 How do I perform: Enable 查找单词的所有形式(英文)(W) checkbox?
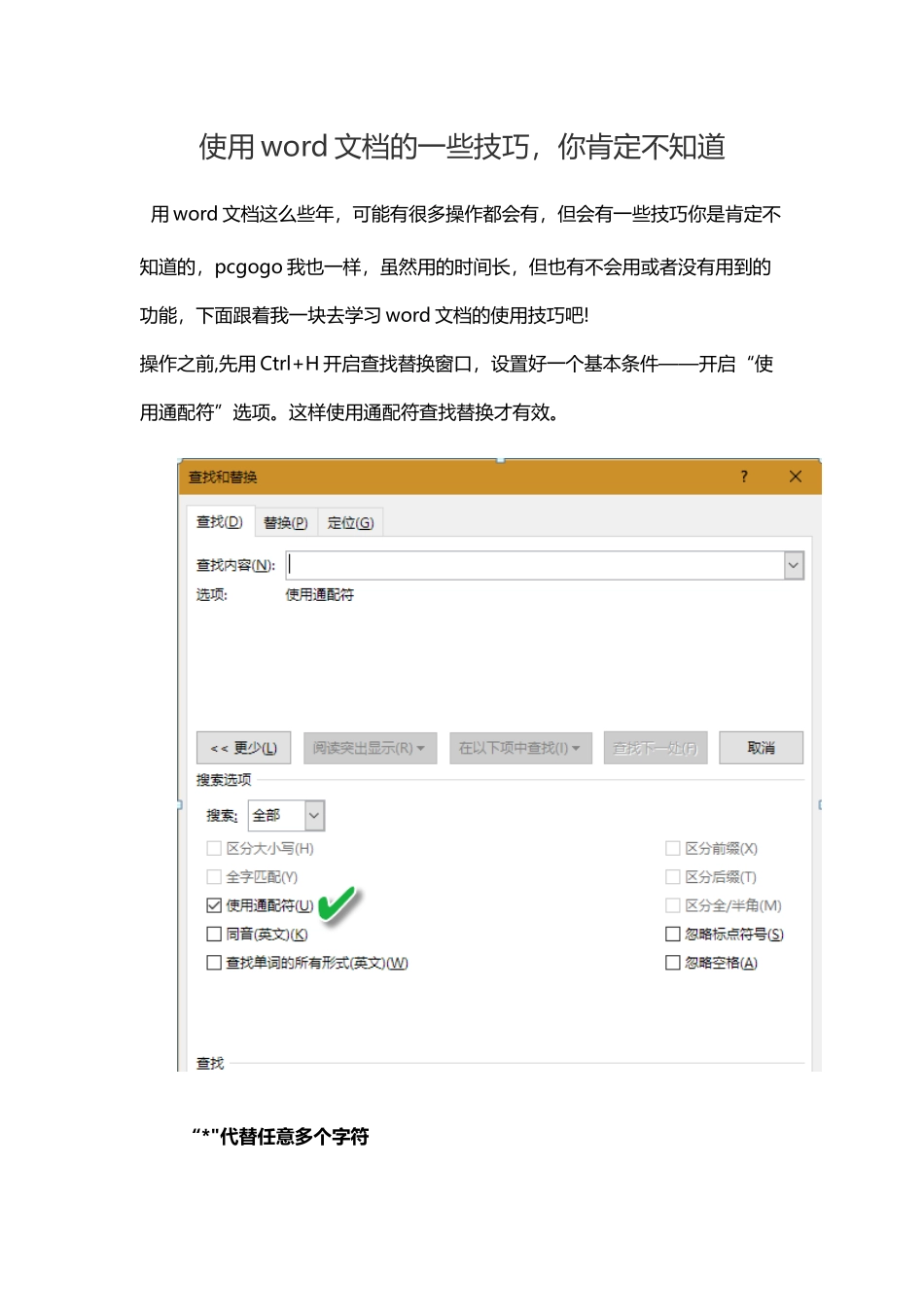(214, 963)
